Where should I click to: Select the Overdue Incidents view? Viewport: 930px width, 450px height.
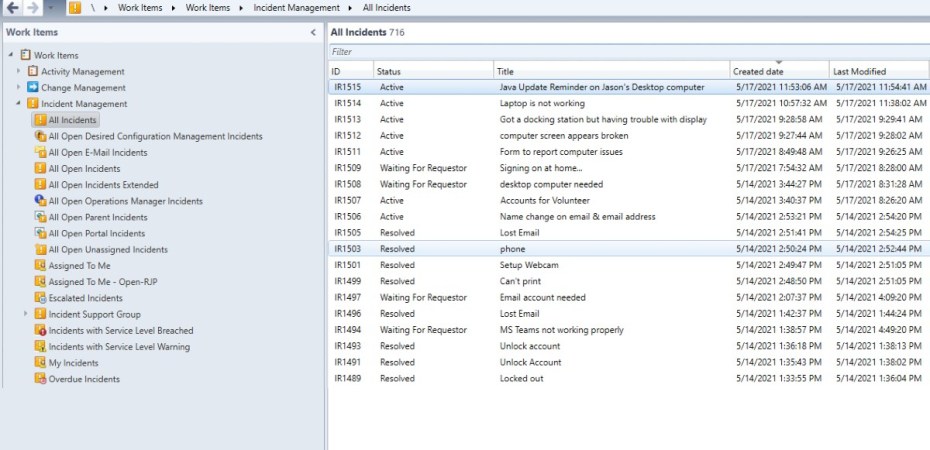point(84,379)
